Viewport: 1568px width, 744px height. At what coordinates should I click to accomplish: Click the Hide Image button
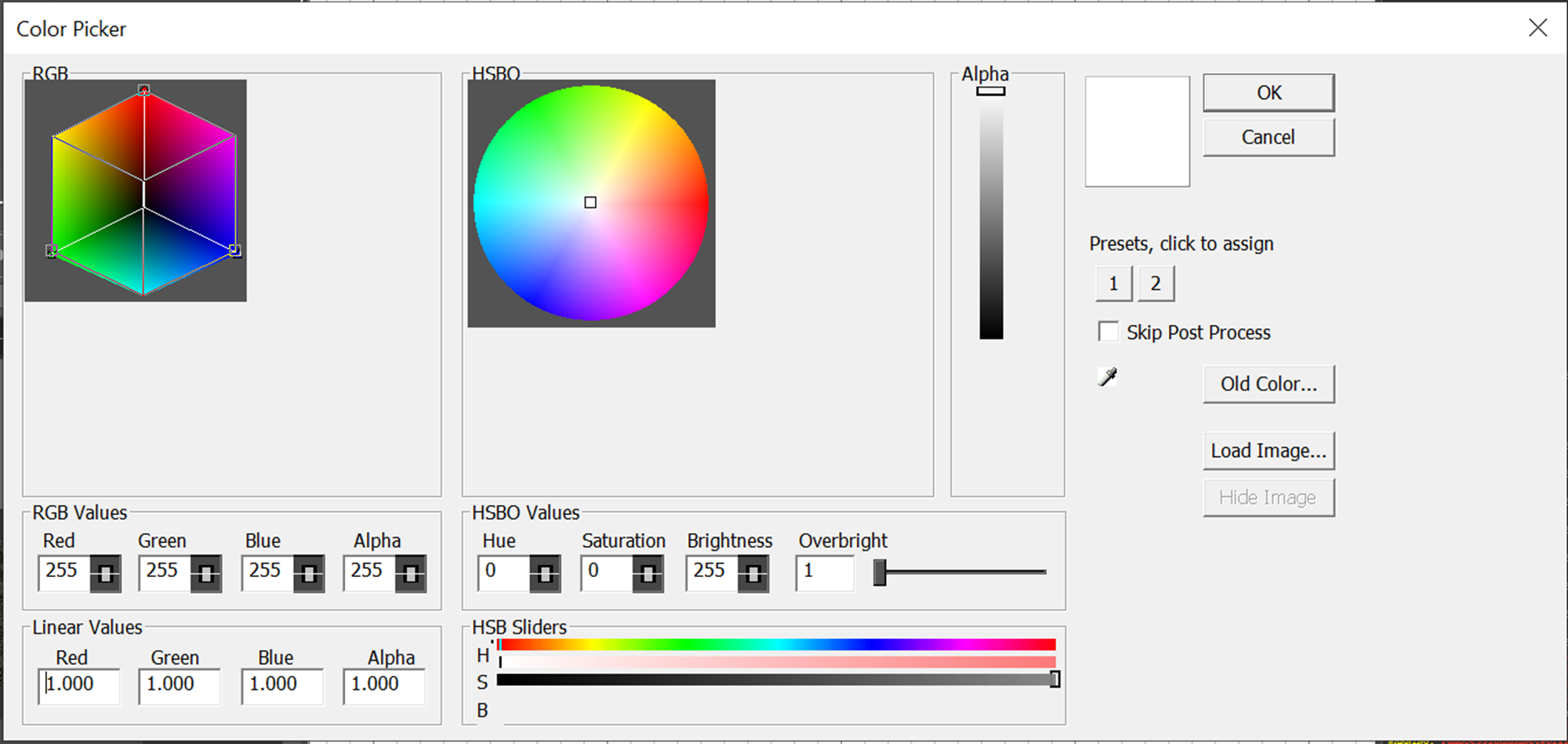coord(1269,498)
